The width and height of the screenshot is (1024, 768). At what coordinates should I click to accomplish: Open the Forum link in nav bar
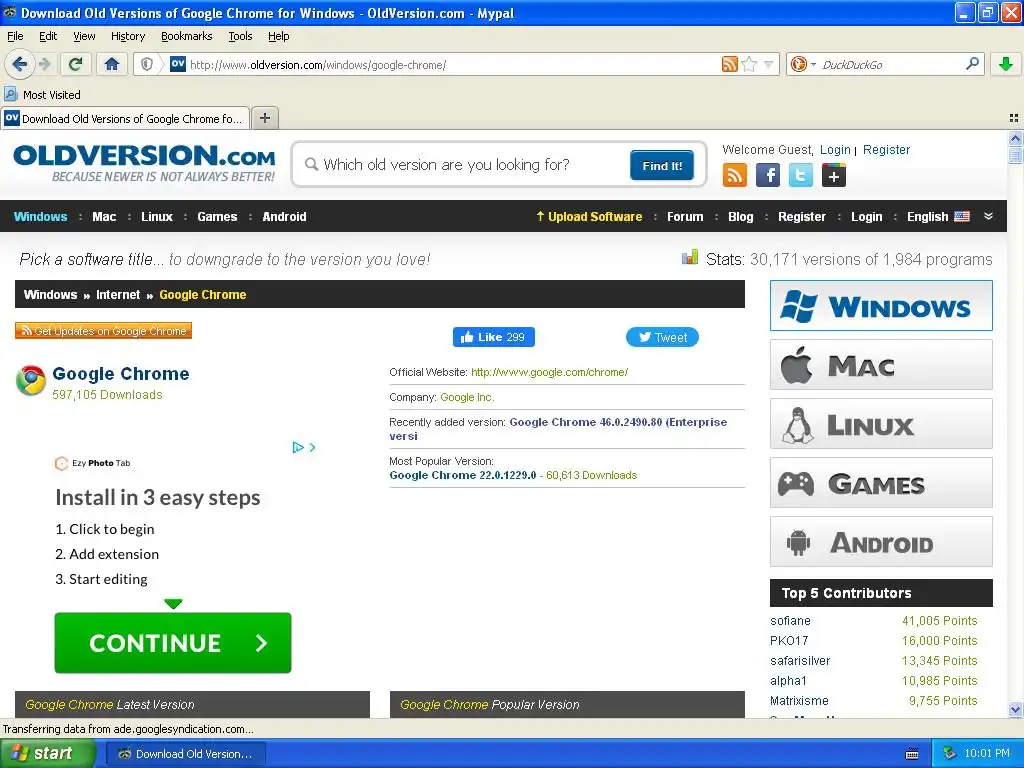685,216
